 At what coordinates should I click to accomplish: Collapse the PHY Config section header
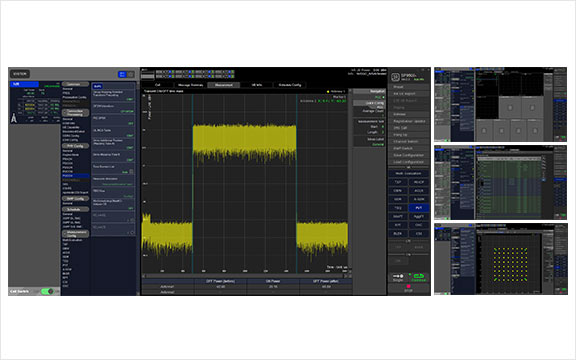tap(75, 146)
